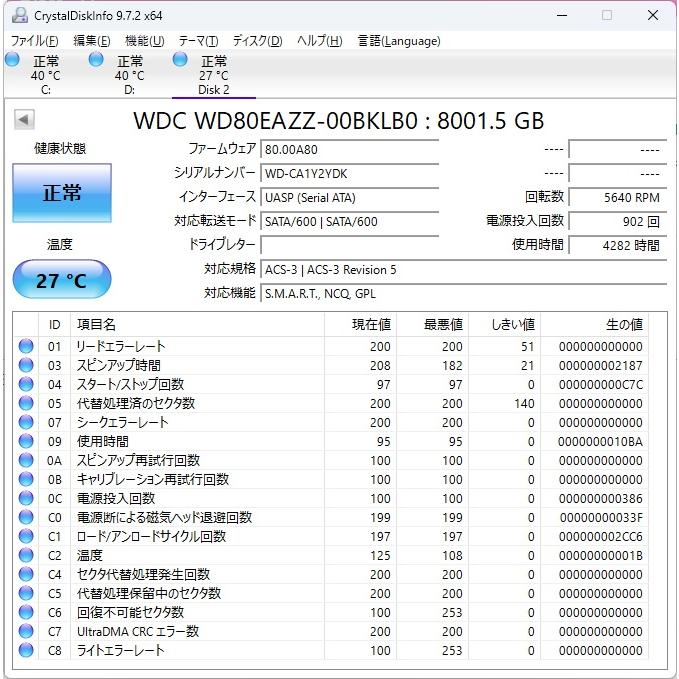679x679 pixels.
Task: Click the ID column header
Action: click(55, 324)
